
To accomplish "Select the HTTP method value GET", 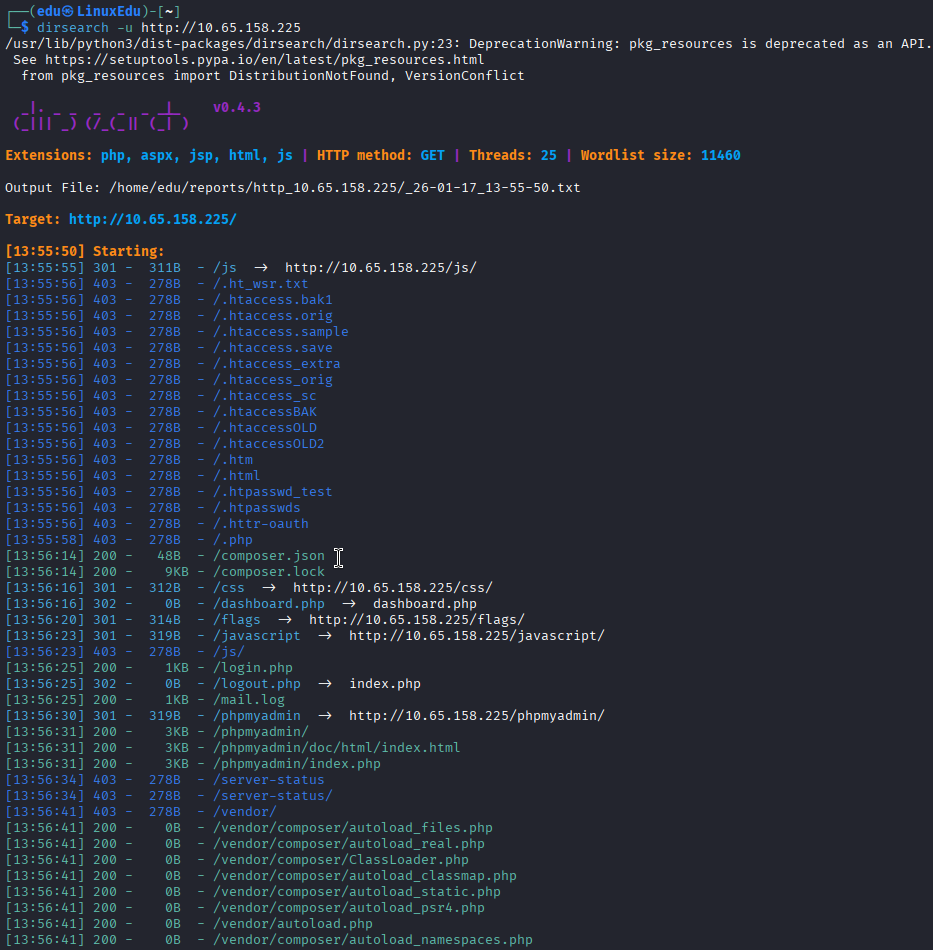I will [x=433, y=155].
